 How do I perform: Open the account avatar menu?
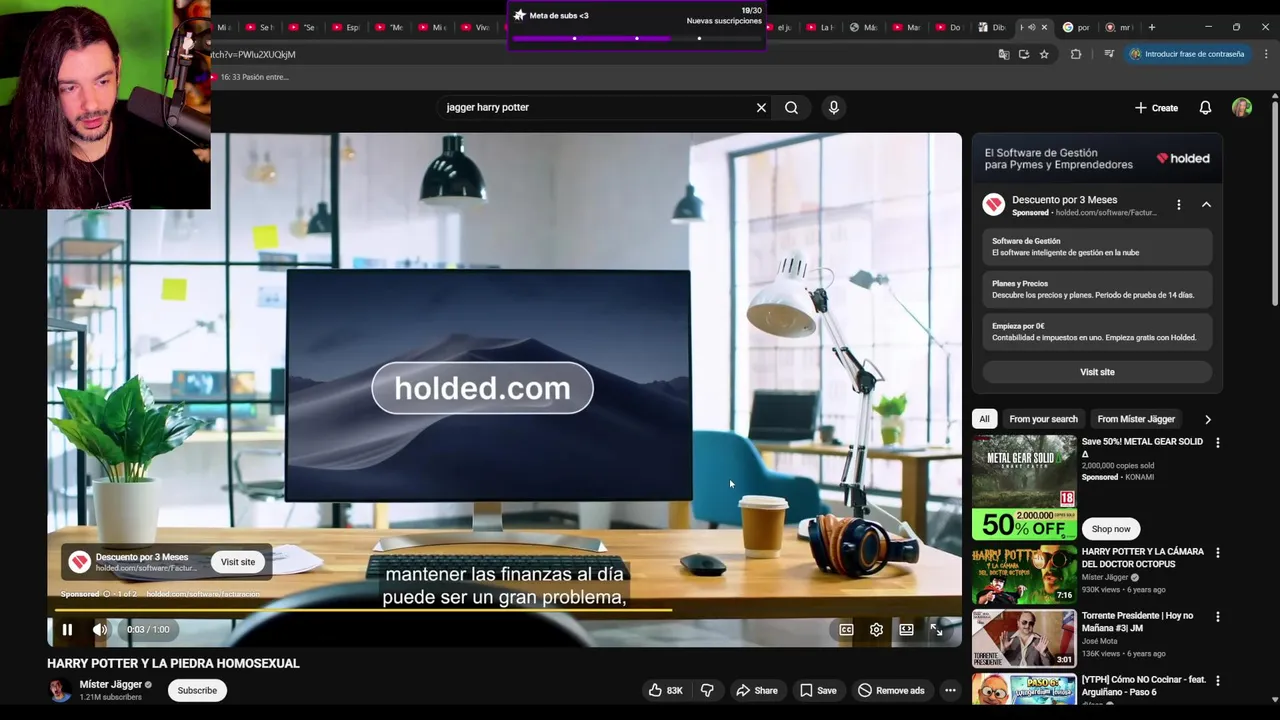click(x=1242, y=107)
